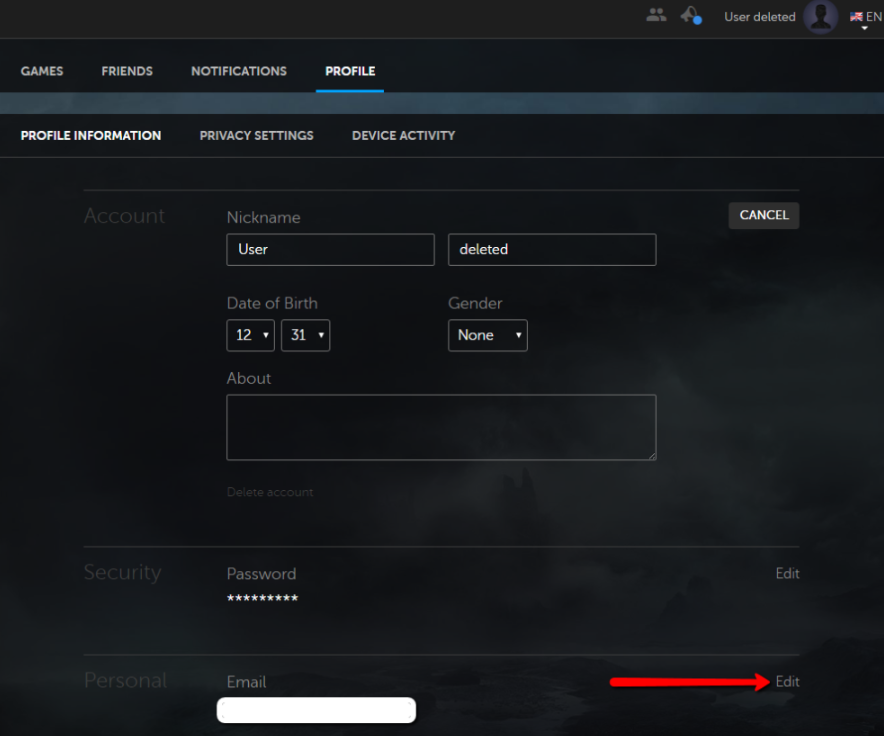Open the notifications bell icon with blue dot
This screenshot has height=736, width=884.
[691, 15]
